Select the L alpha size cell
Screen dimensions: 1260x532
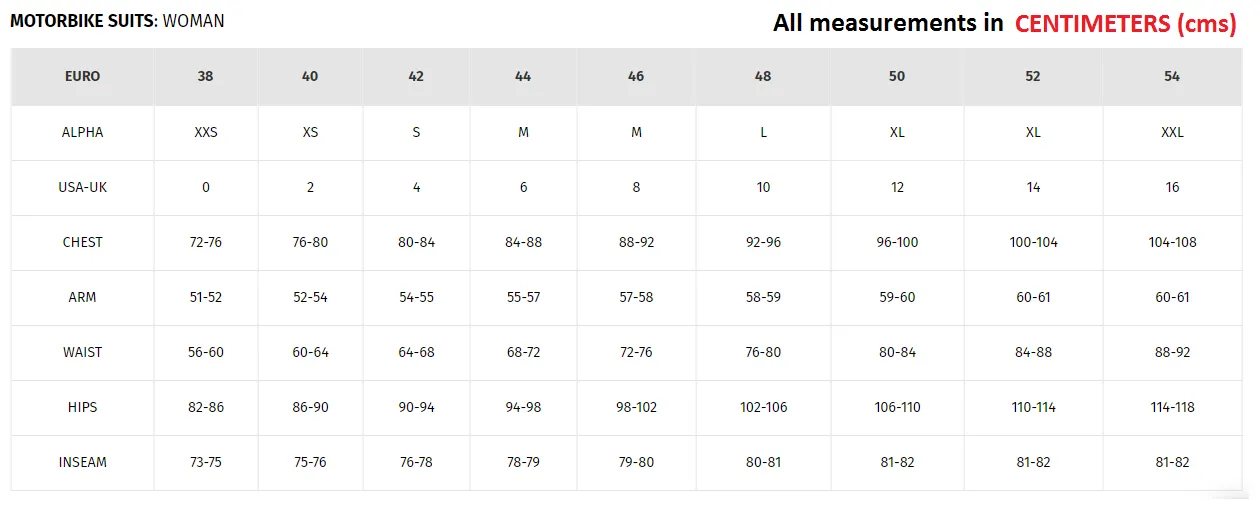763,133
